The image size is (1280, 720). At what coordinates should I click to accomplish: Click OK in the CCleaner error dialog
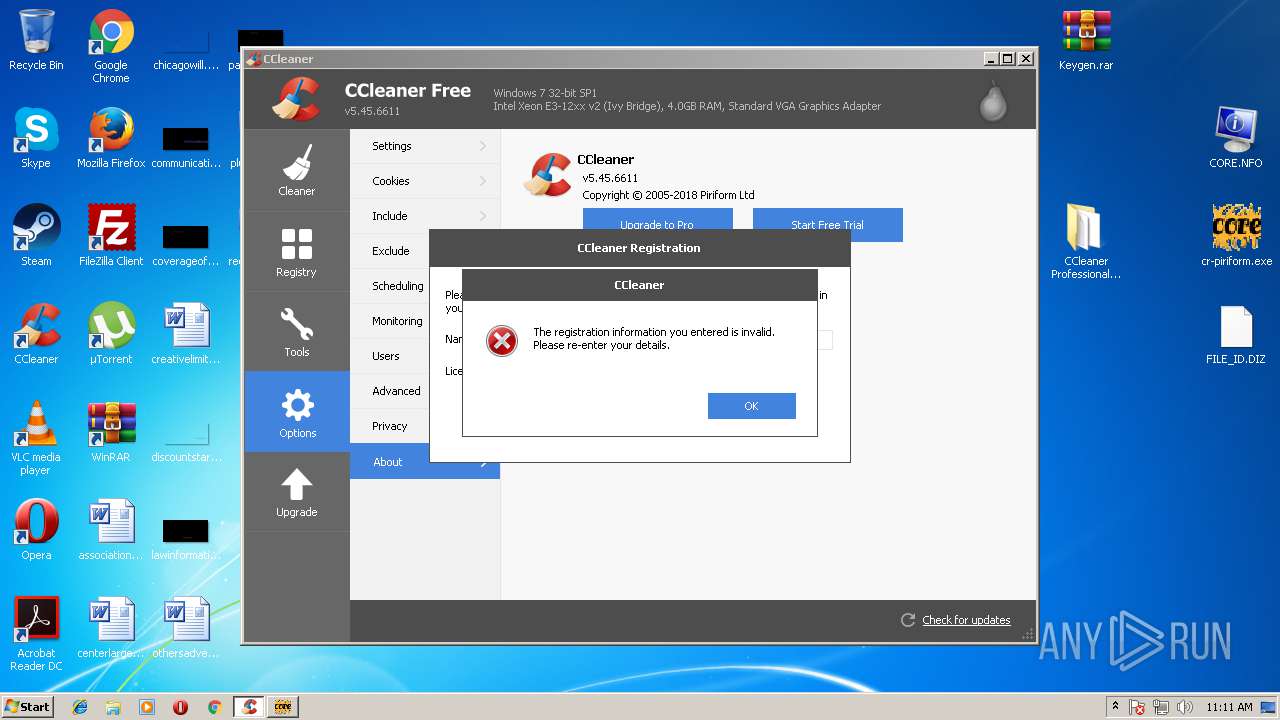(x=752, y=406)
